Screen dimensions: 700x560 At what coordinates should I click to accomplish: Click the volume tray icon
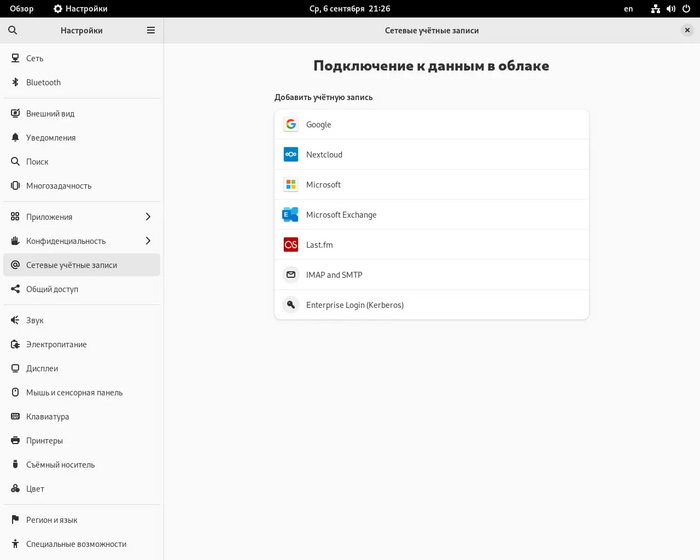pyautogui.click(x=671, y=8)
